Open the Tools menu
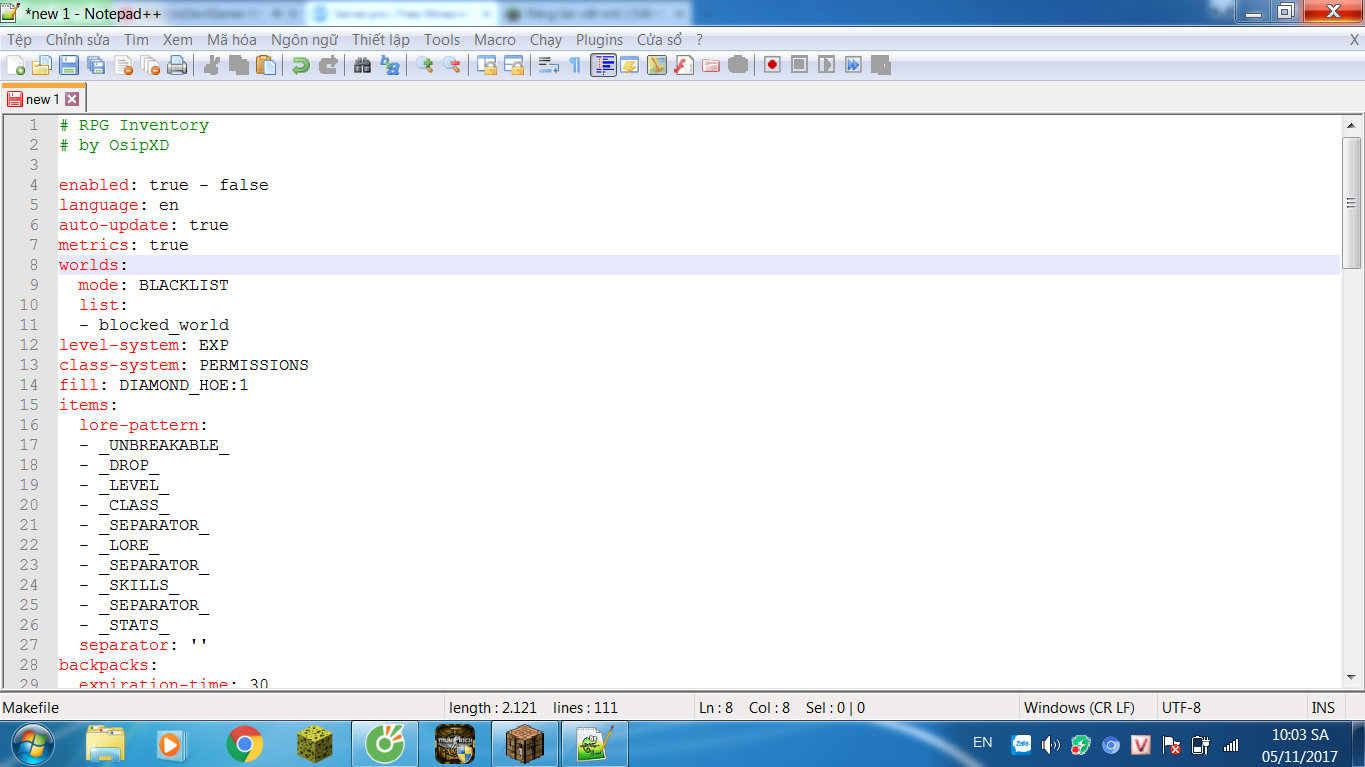 (x=442, y=40)
